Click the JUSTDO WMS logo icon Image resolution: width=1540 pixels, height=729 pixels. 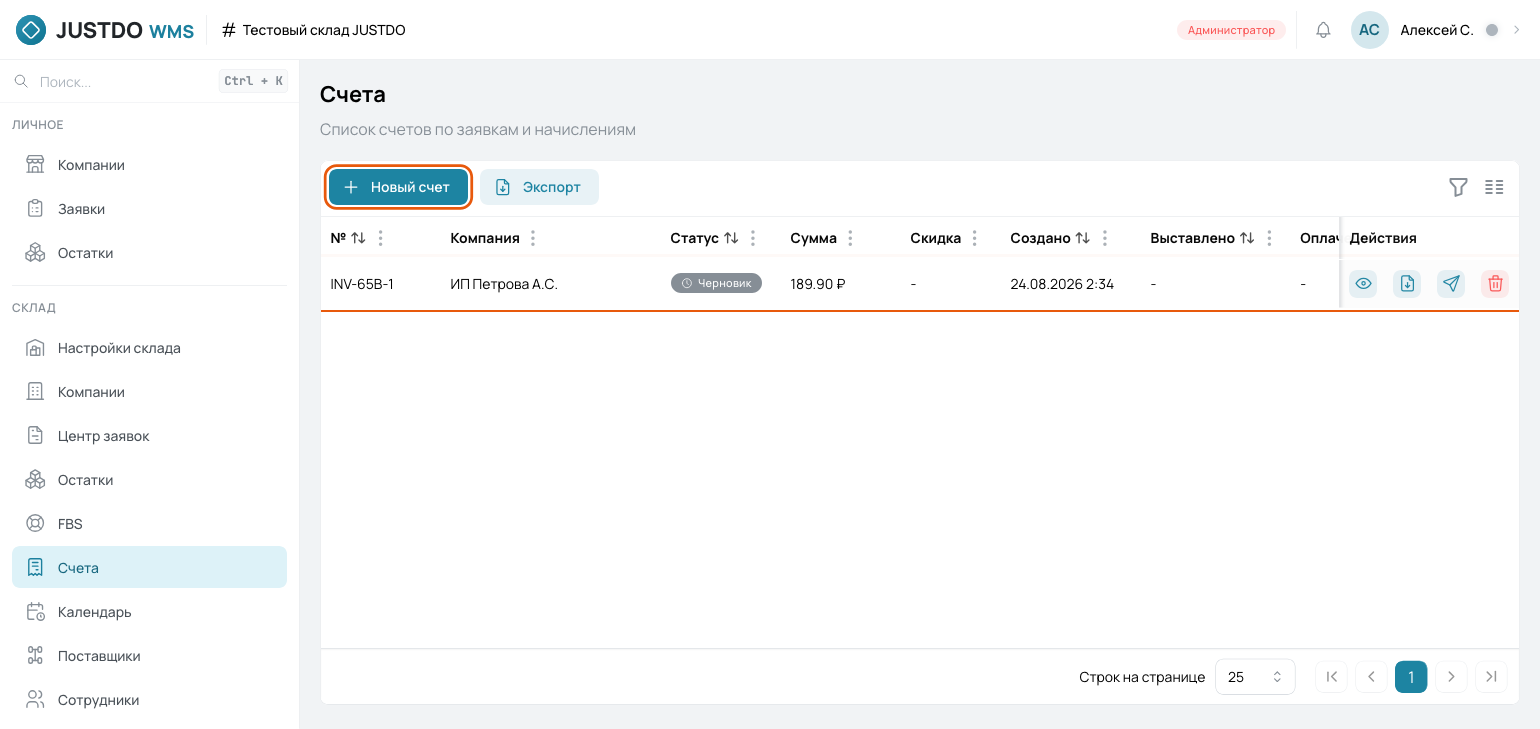point(31,30)
